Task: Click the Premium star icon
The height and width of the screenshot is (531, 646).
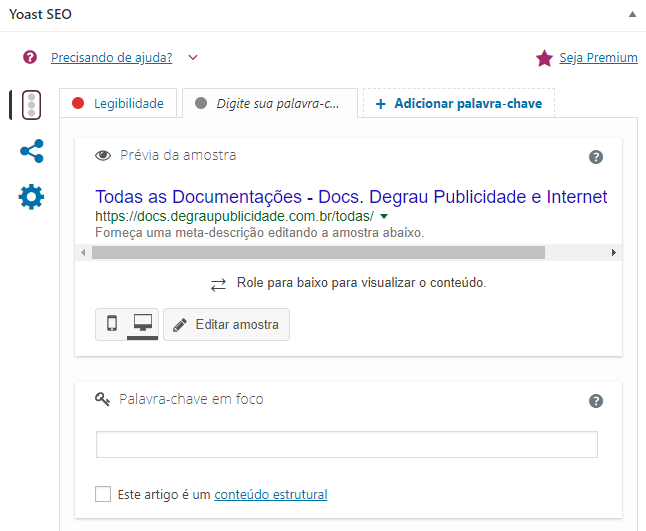Action: (544, 58)
